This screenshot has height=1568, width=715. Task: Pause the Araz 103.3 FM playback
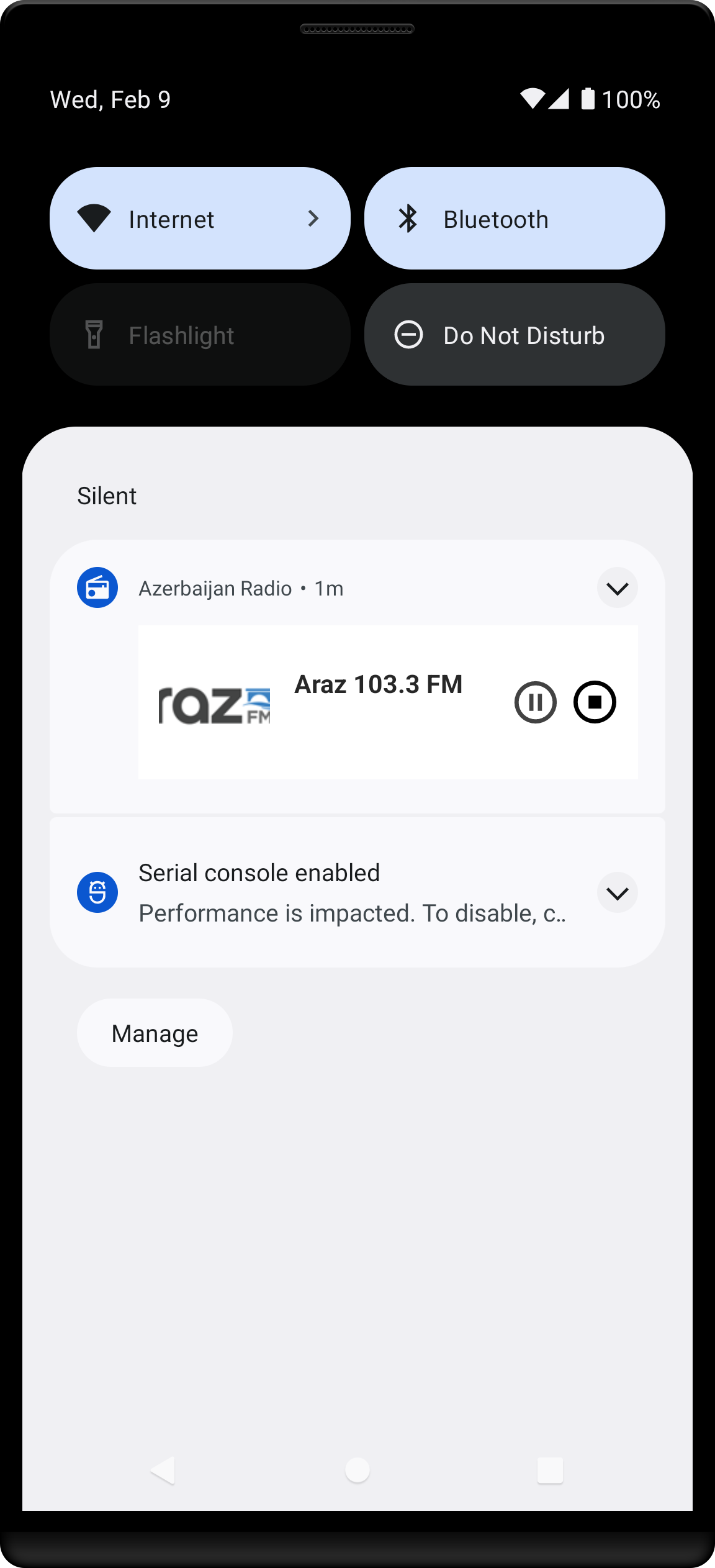(x=535, y=702)
